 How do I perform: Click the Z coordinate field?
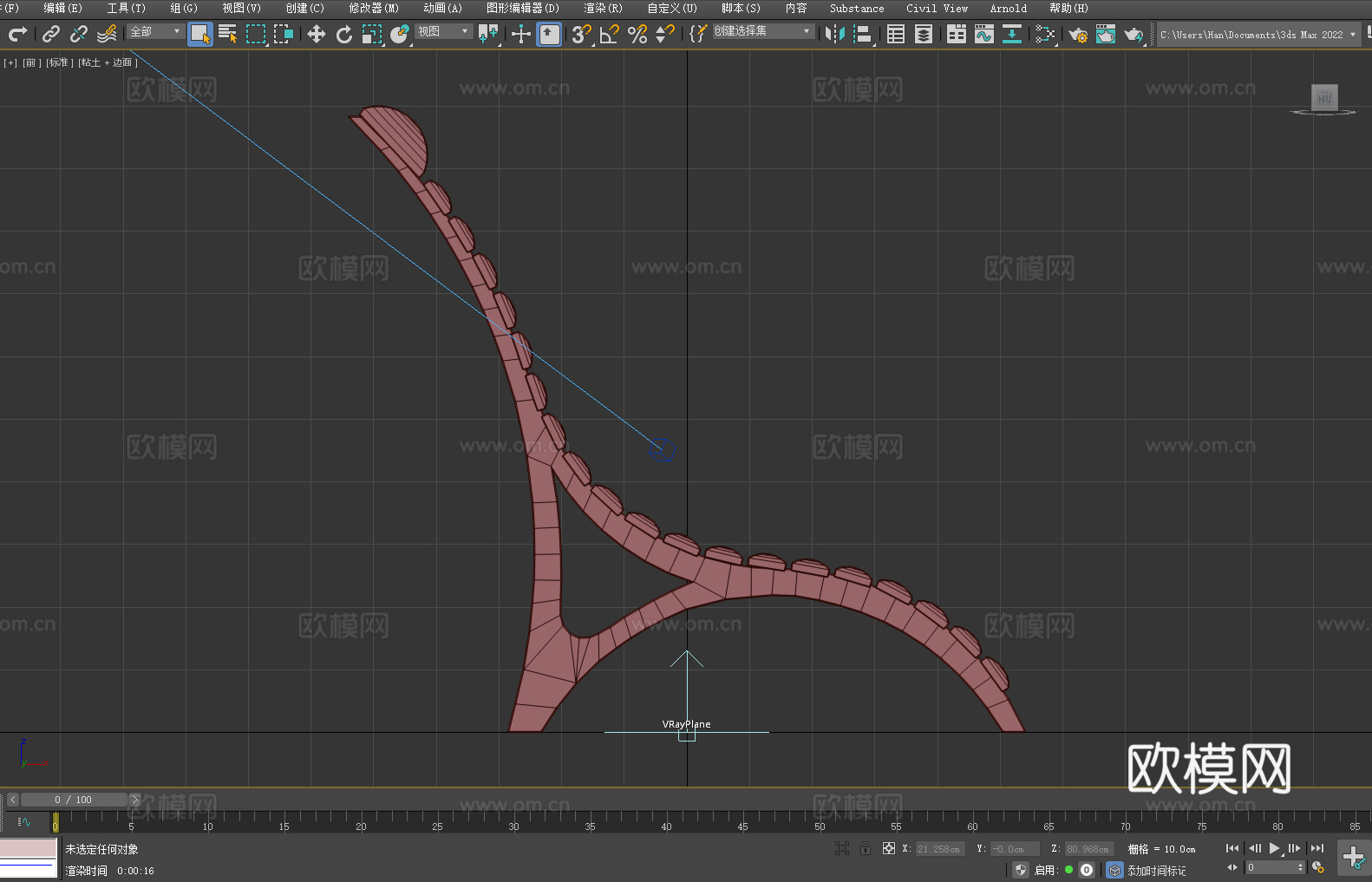[1088, 849]
